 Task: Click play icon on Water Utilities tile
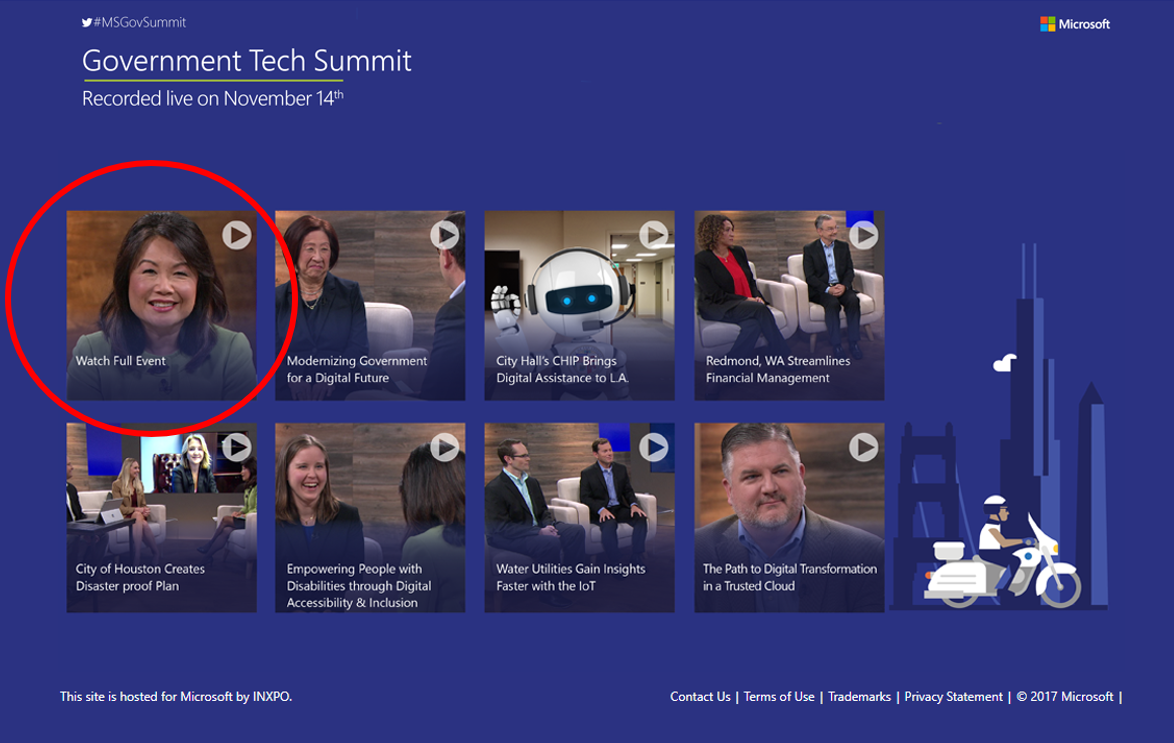[654, 447]
